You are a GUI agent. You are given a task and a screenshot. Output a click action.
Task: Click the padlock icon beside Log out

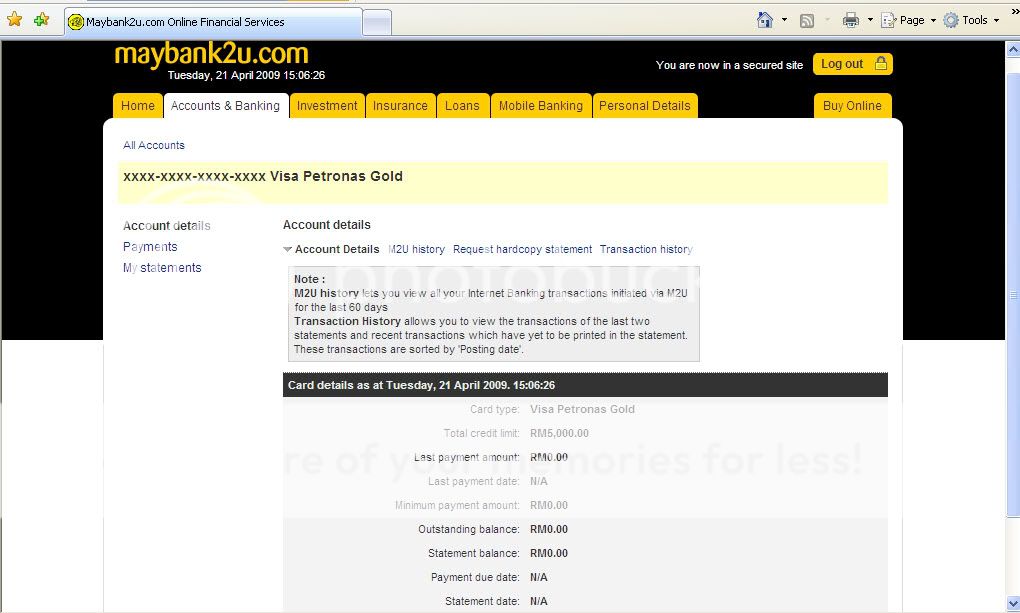[880, 64]
